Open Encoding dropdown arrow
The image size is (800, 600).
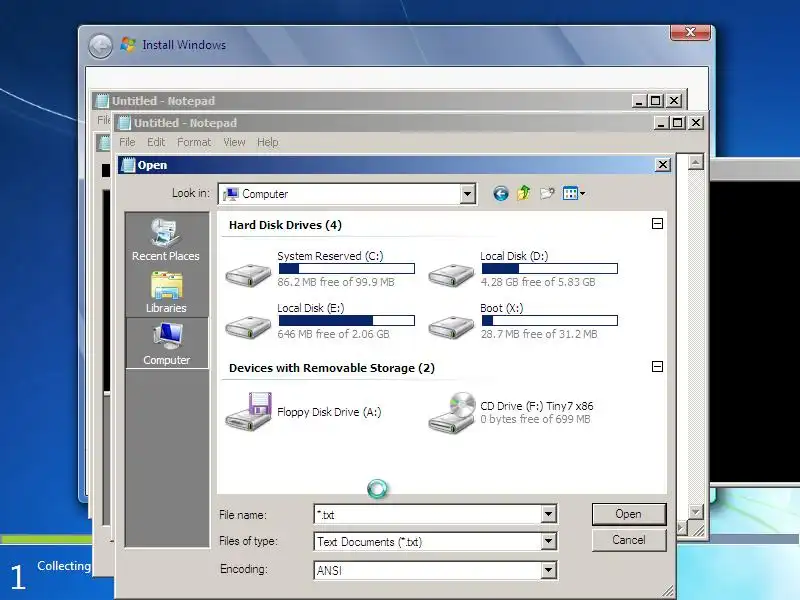[x=548, y=570]
